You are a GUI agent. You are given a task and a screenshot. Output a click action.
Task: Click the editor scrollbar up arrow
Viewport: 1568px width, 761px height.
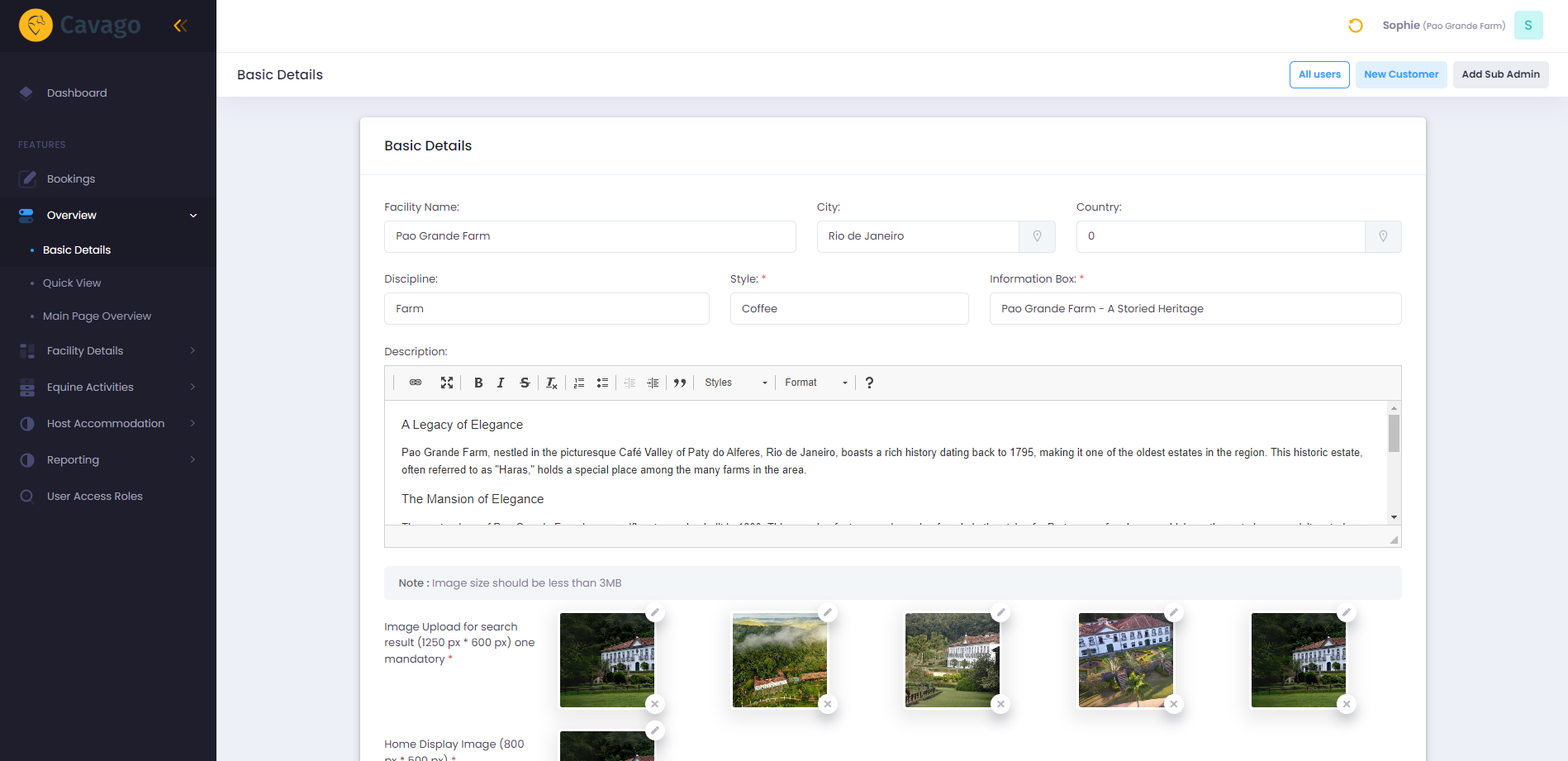coord(1394,408)
